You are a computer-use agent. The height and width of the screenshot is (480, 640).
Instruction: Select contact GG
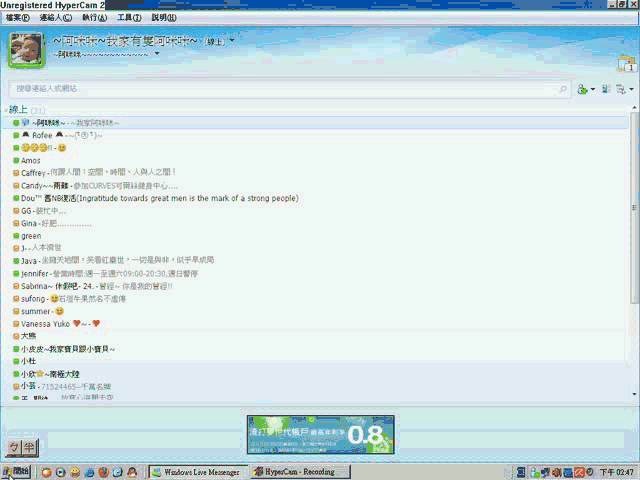(39, 211)
